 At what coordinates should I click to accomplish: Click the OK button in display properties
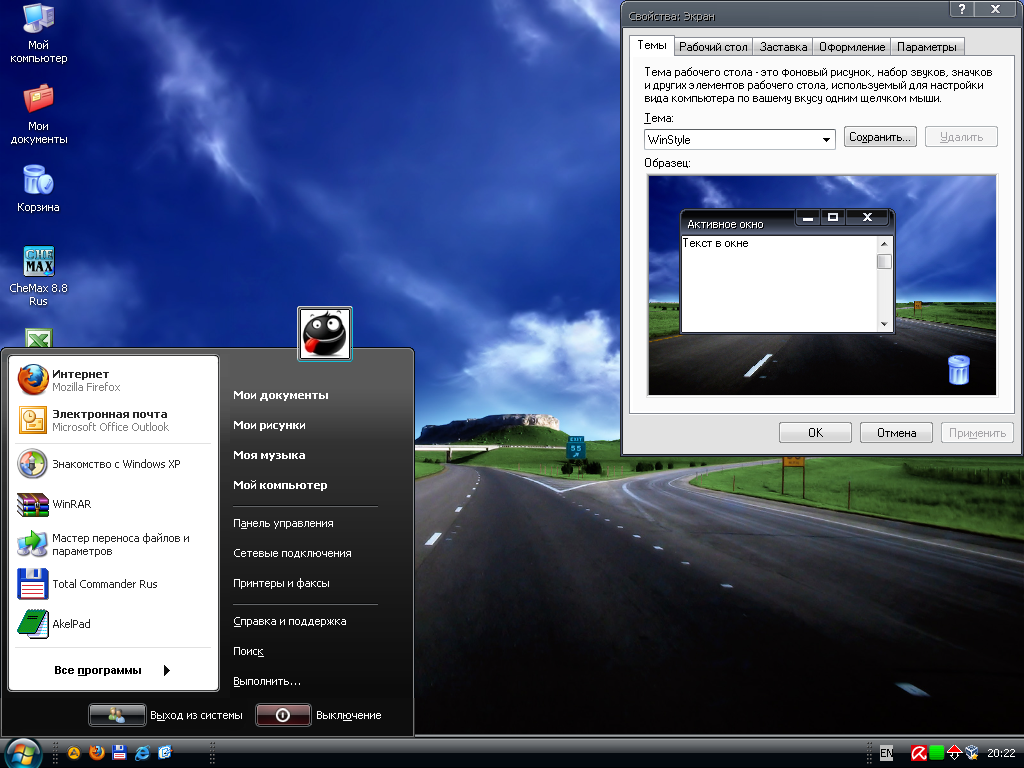[815, 432]
